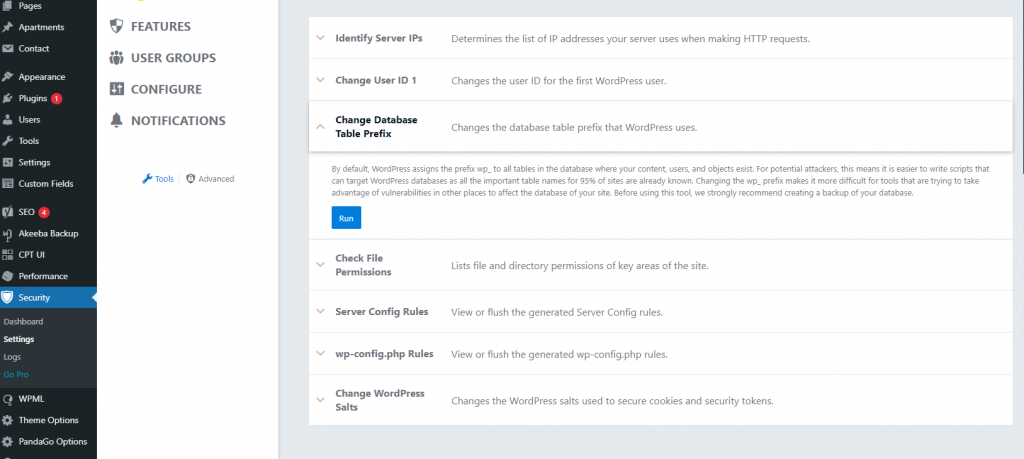Click the Security shield icon in sidebar
This screenshot has height=459, width=1024.
[x=8, y=297]
